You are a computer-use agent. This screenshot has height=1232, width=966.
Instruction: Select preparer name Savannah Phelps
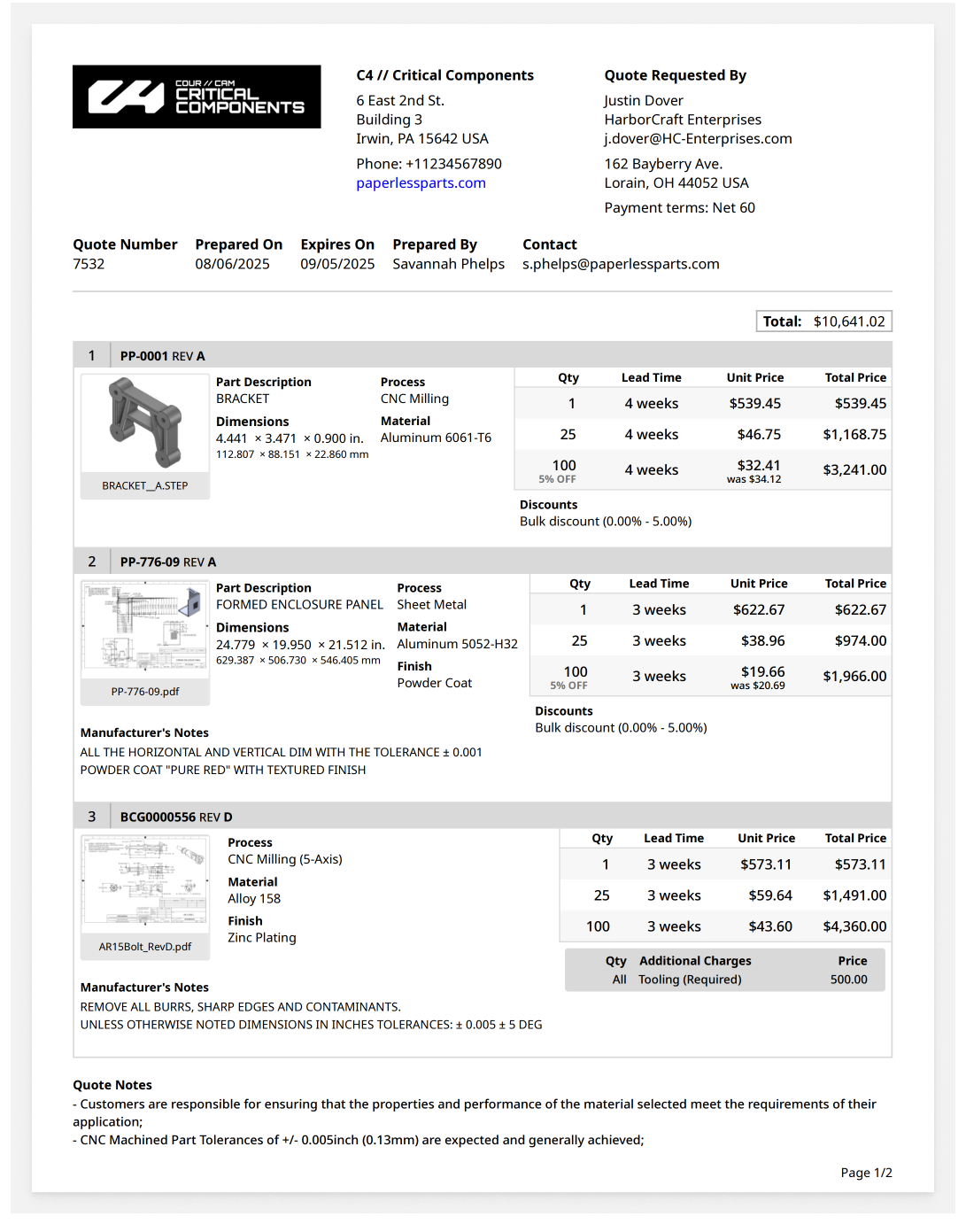[x=449, y=264]
